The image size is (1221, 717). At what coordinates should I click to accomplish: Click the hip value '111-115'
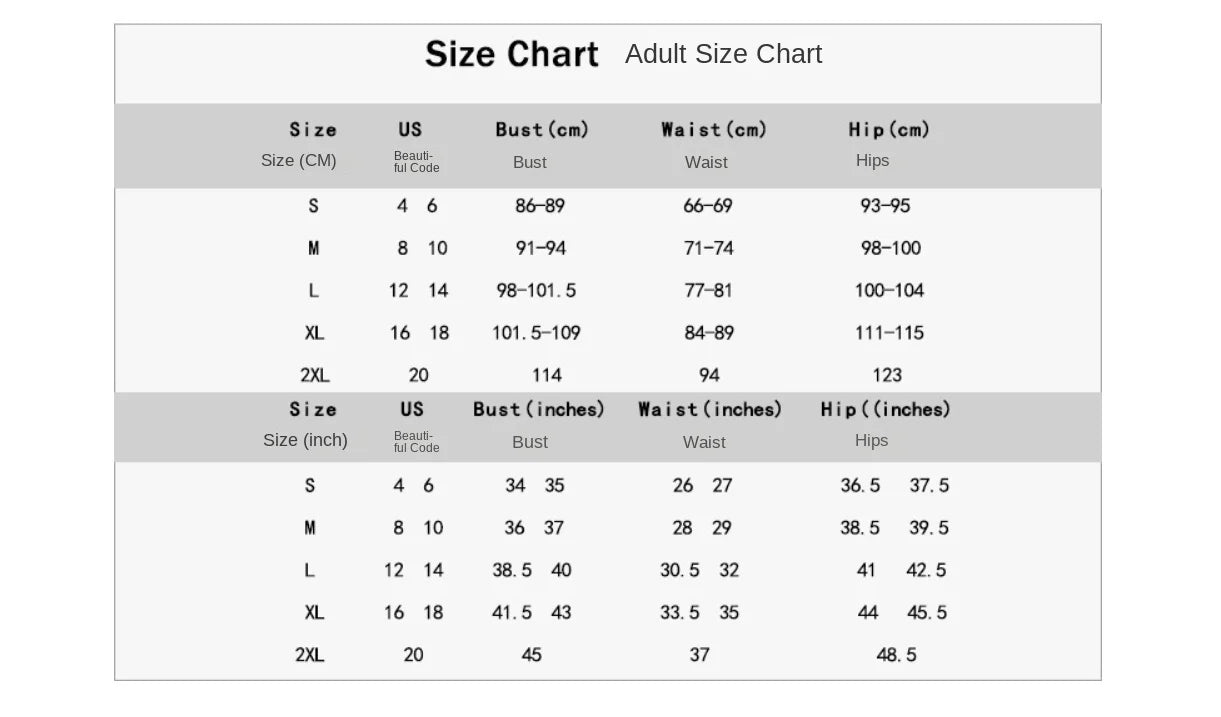889,333
